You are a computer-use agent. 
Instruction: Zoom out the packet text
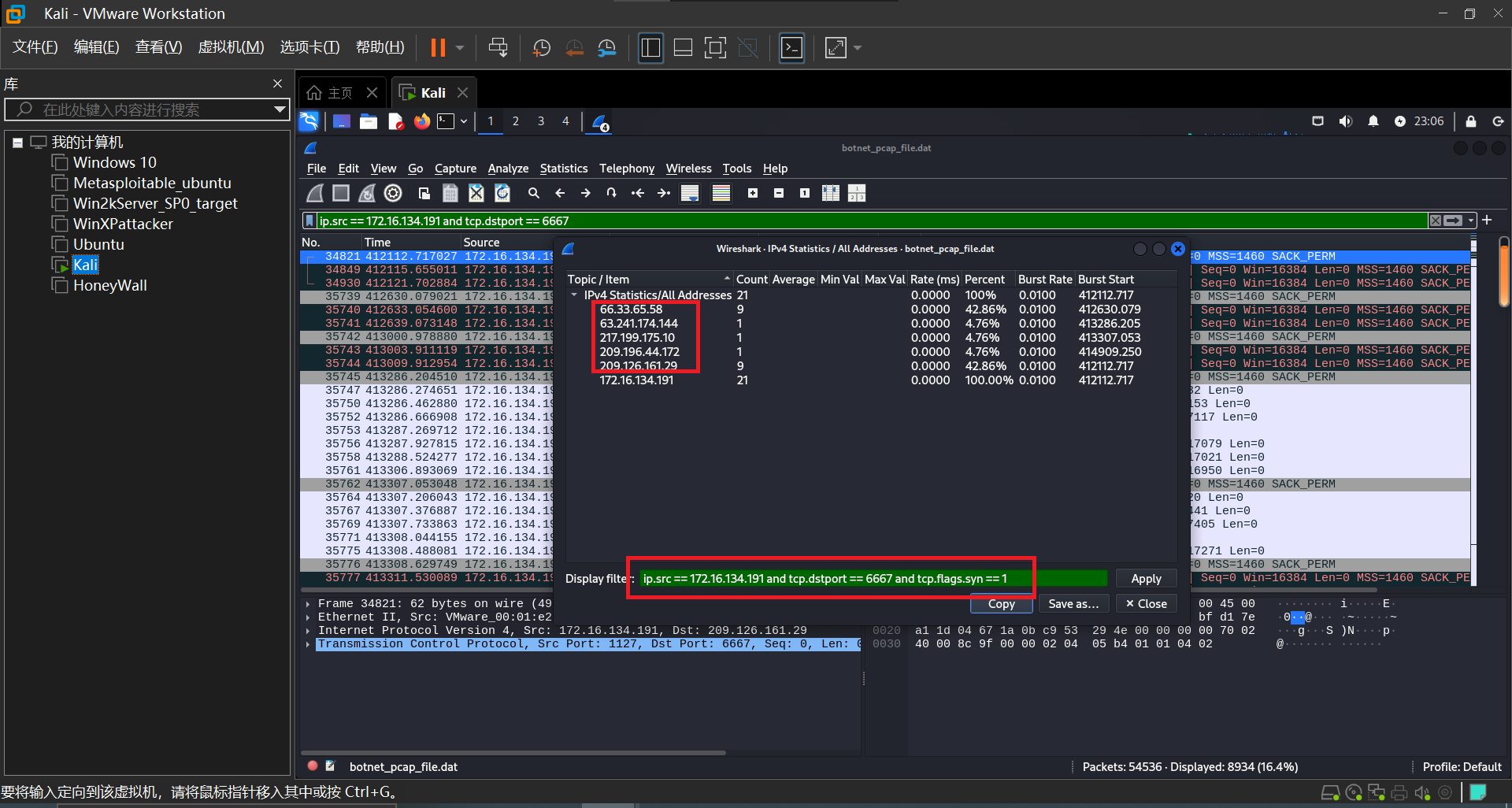[x=779, y=193]
